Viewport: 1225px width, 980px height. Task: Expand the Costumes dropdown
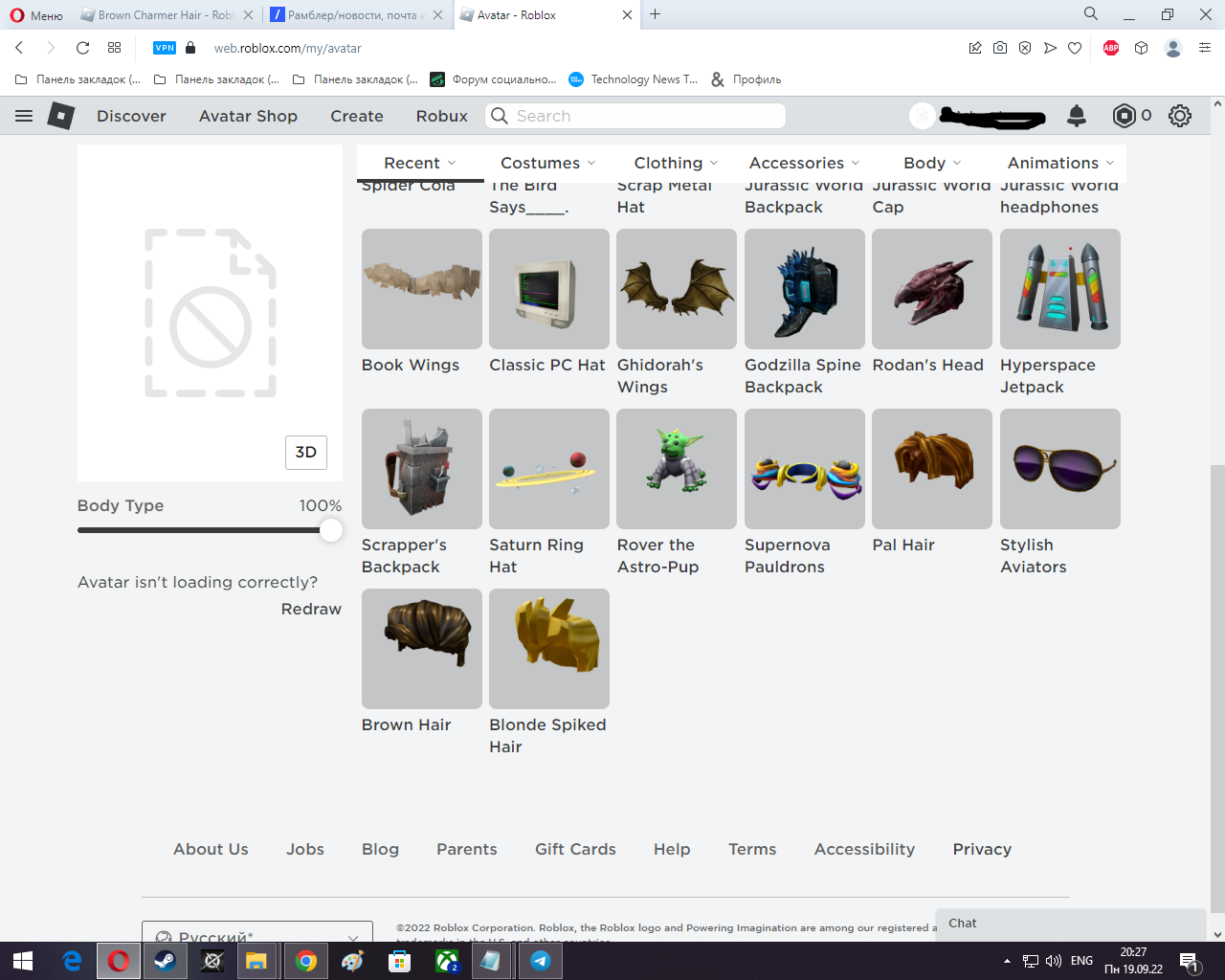coord(548,163)
